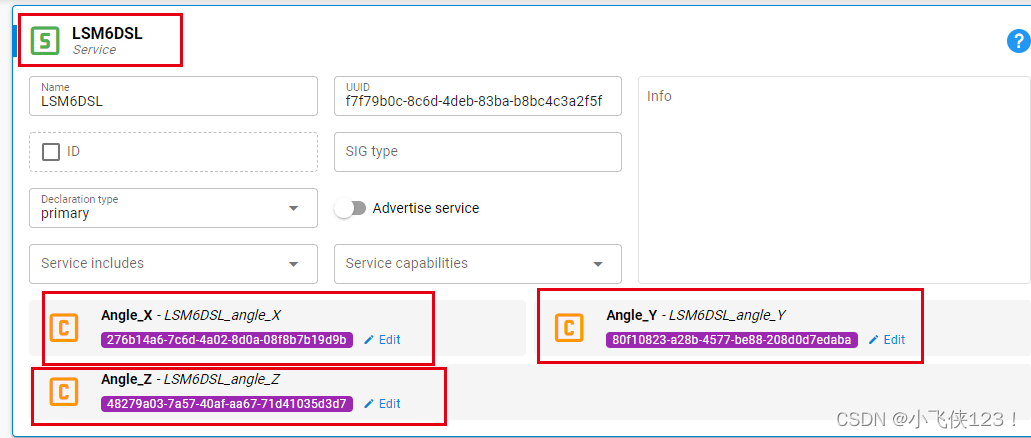1031x438 pixels.
Task: Click the pencil icon beside Angle_X UUID
Action: click(x=369, y=340)
